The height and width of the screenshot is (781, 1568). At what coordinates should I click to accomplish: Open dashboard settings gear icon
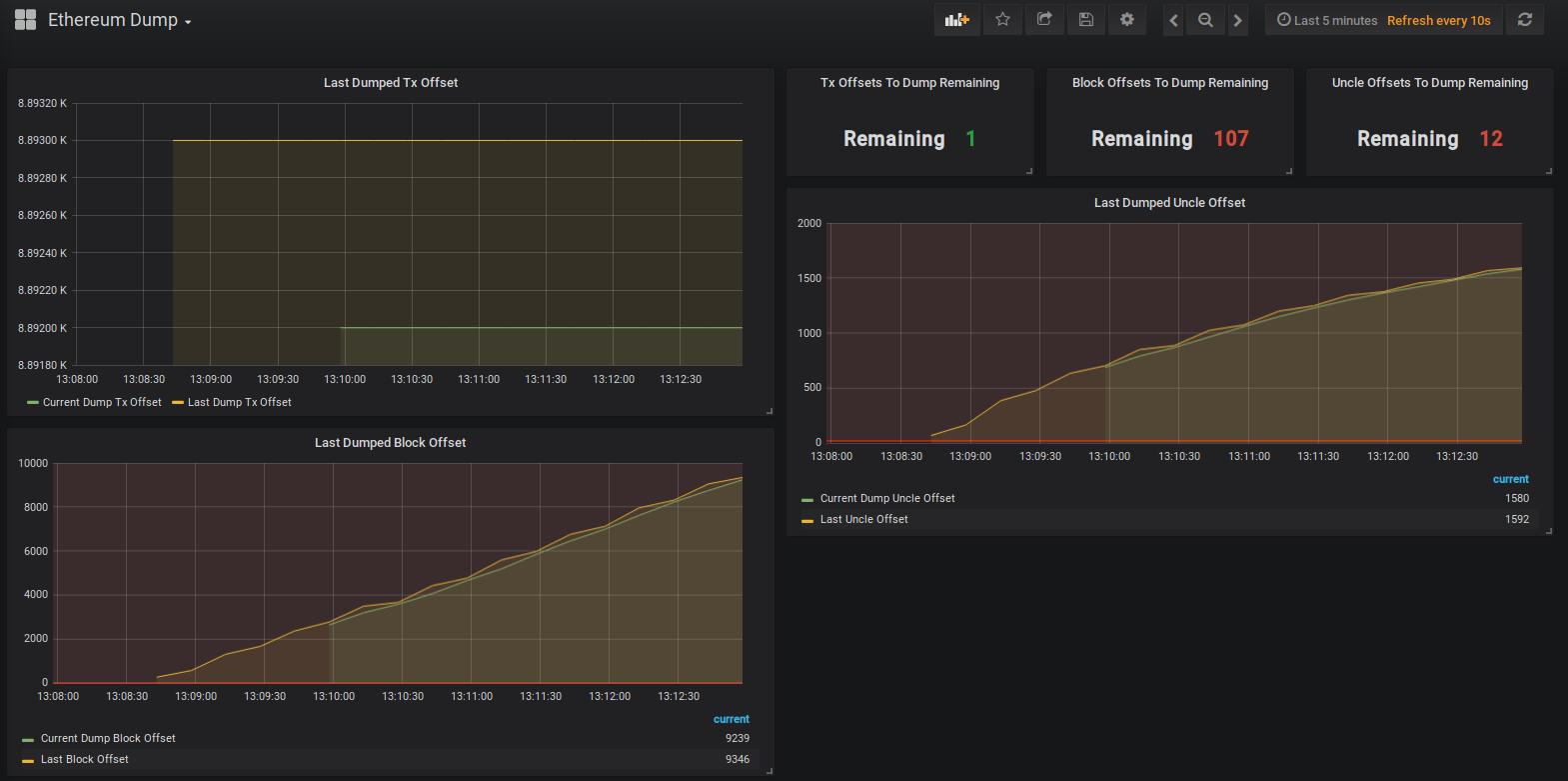pyautogui.click(x=1127, y=19)
